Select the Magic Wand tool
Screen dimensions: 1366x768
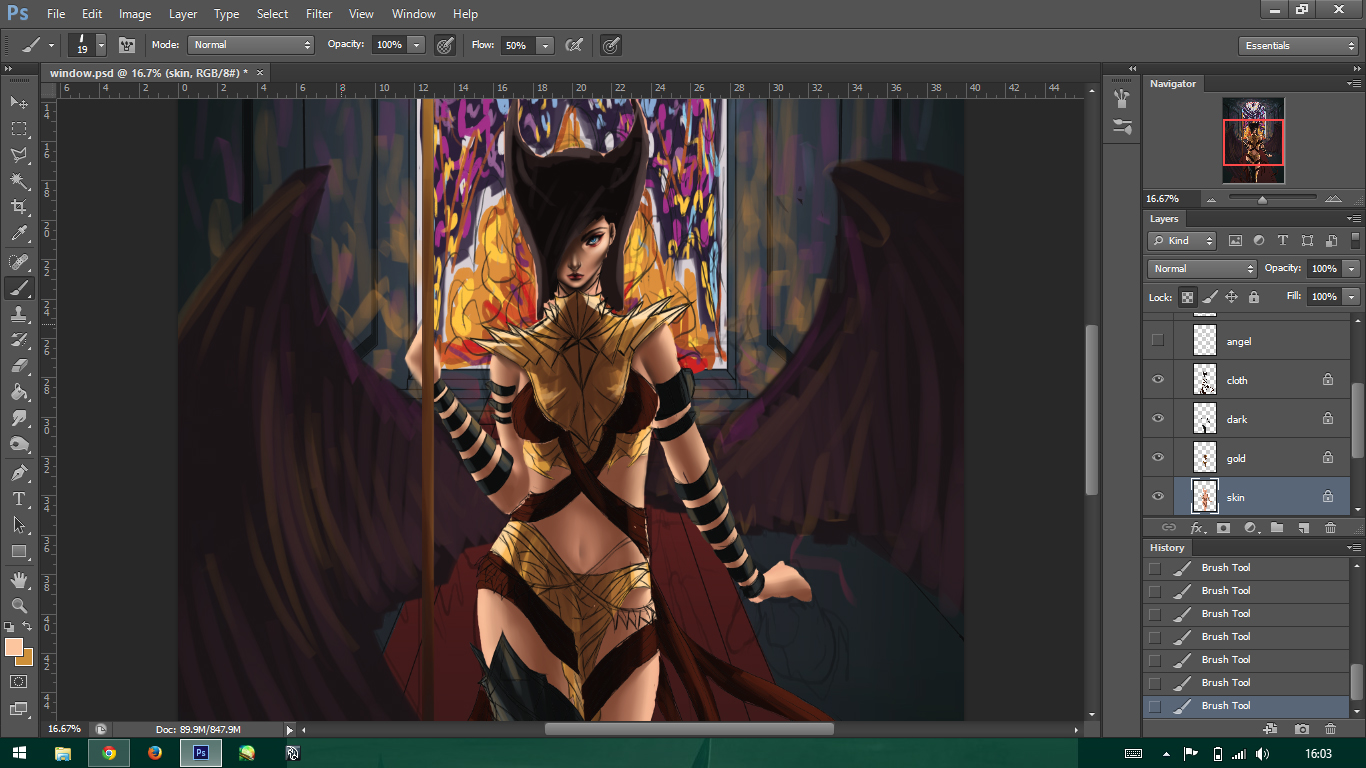coord(19,181)
